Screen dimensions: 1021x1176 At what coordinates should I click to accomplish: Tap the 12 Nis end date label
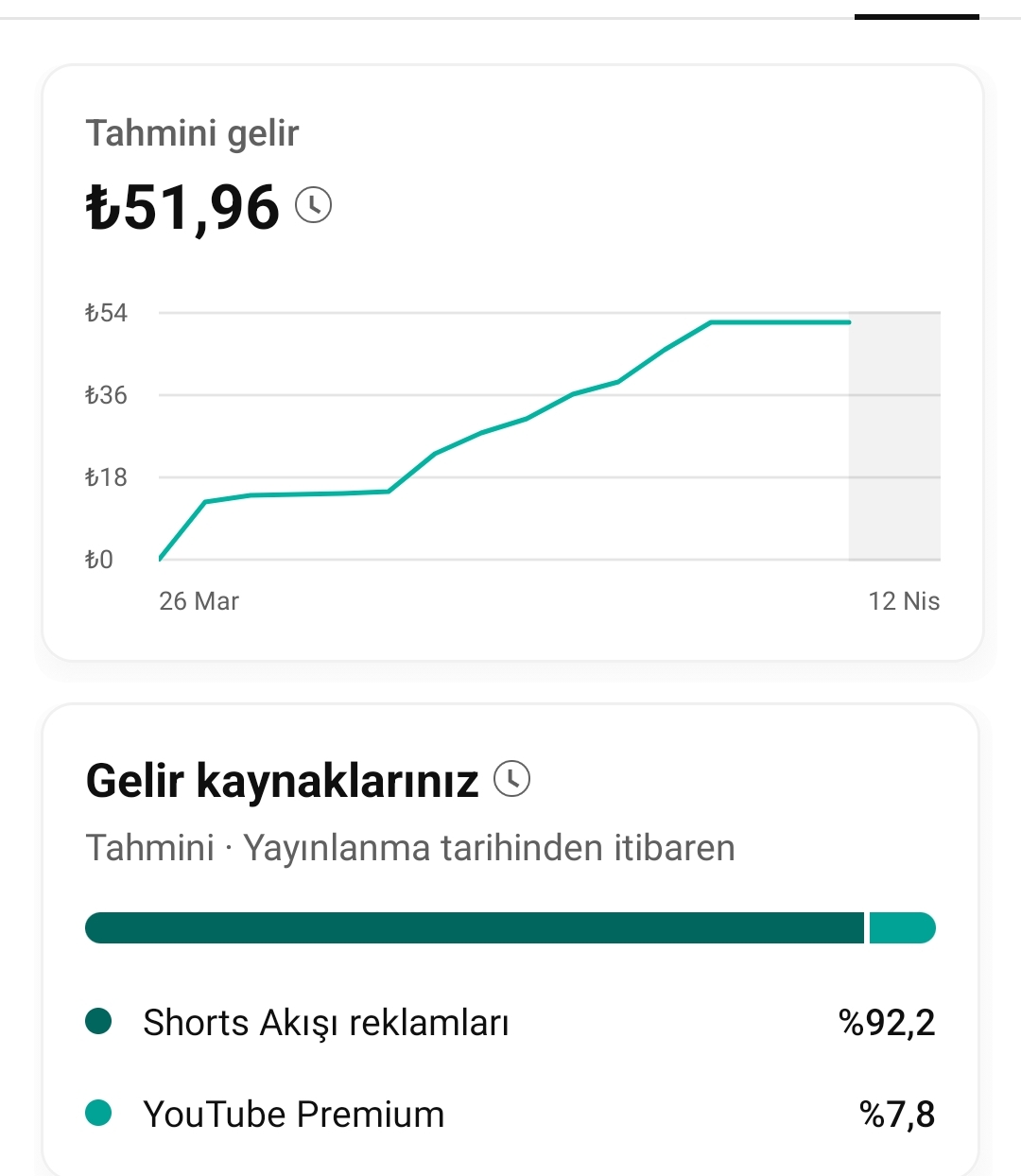coord(904,601)
